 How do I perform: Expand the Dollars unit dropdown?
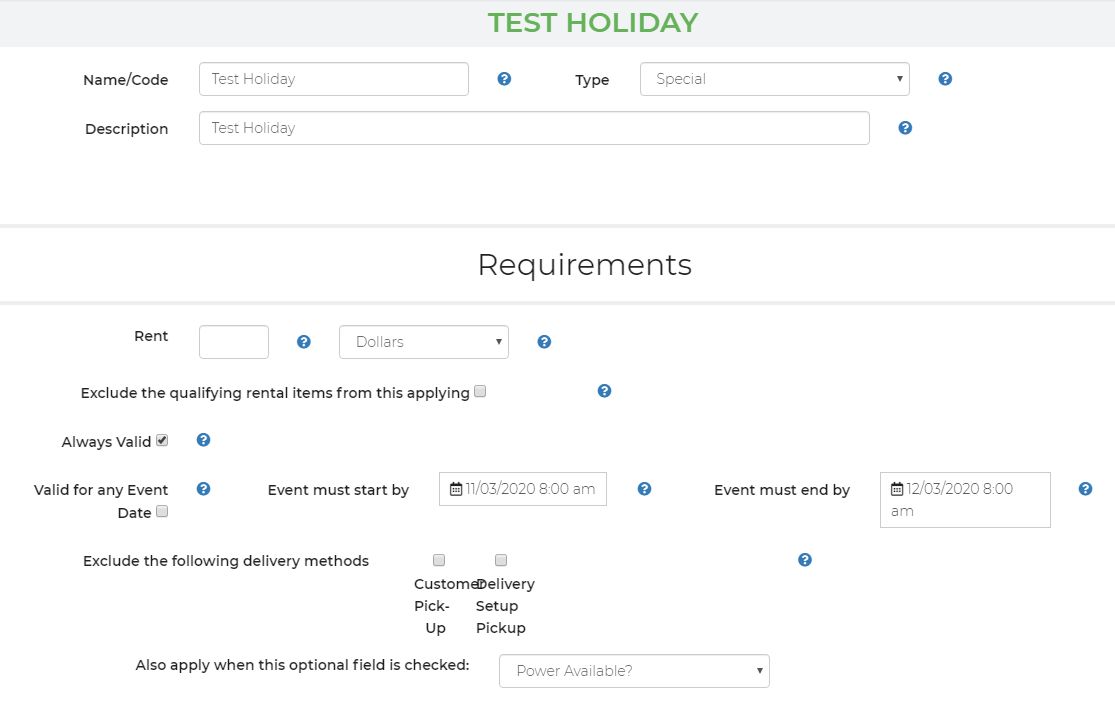coord(423,342)
